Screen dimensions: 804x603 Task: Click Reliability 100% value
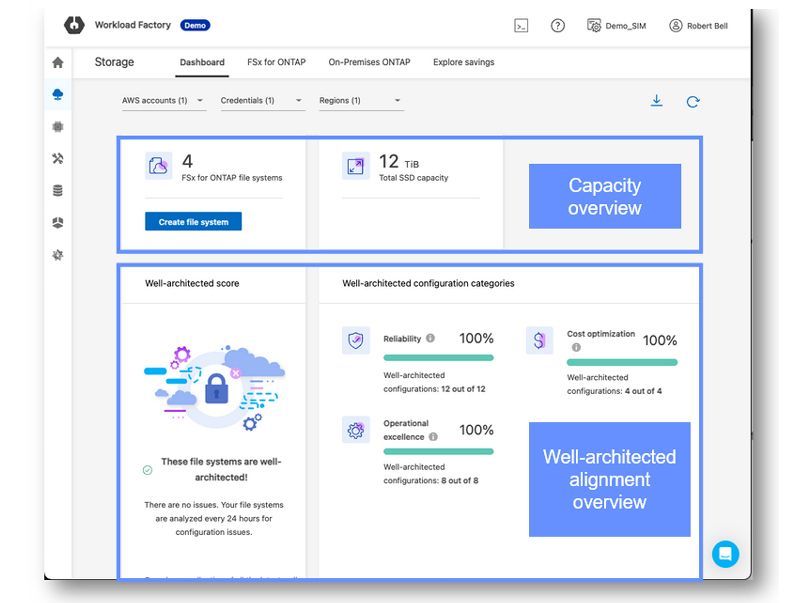click(x=476, y=338)
